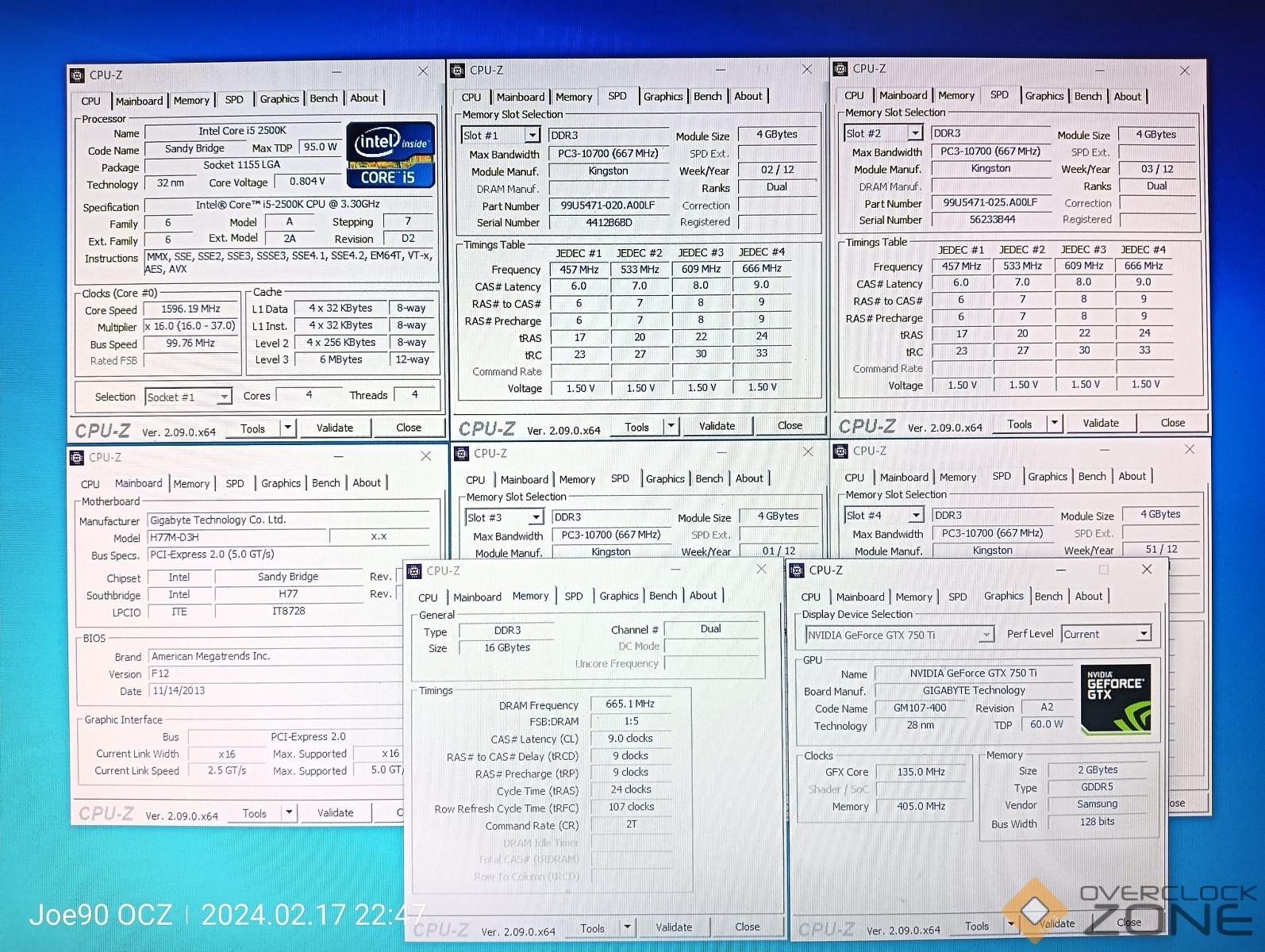
Task: Switch to Memory tab in the Slot #1 SPD window
Action: tap(574, 97)
